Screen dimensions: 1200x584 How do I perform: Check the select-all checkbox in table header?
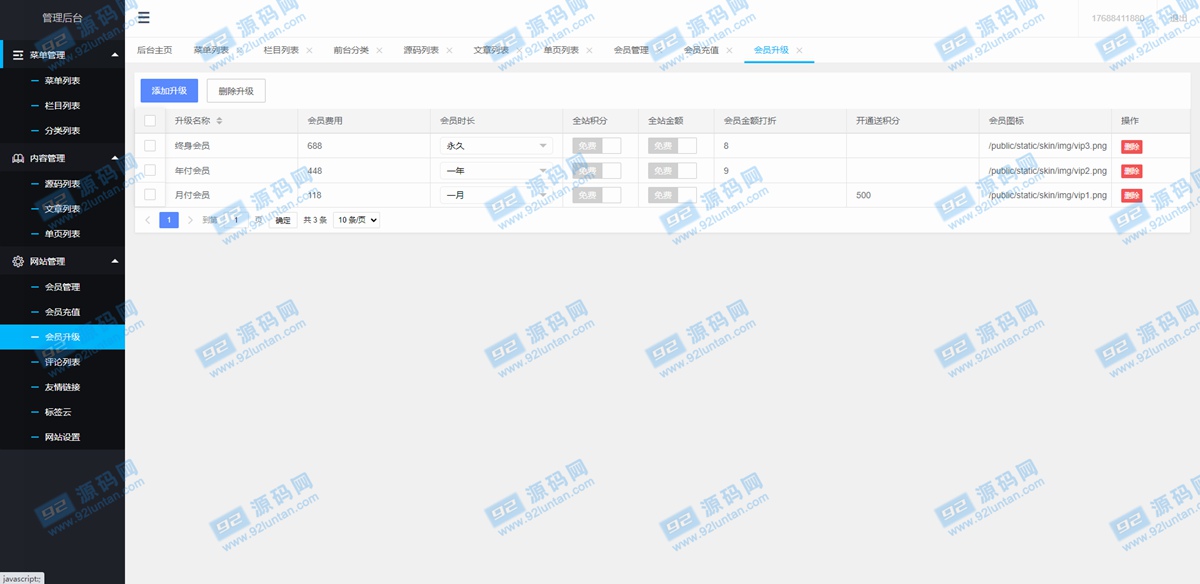[150, 121]
